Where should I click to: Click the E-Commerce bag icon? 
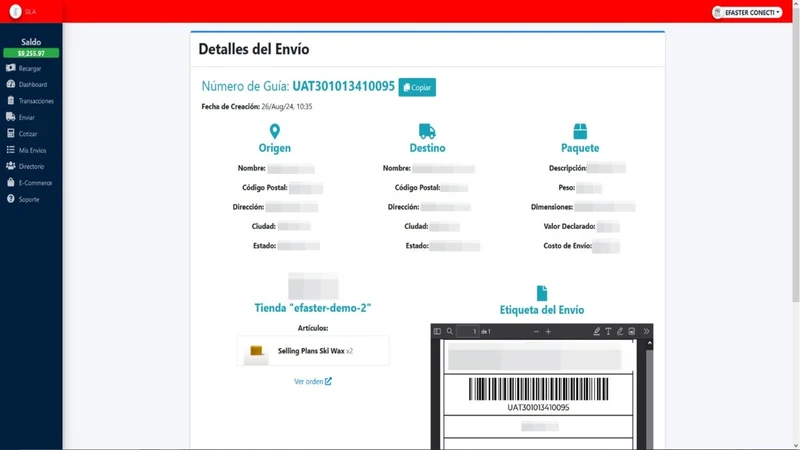pos(11,182)
